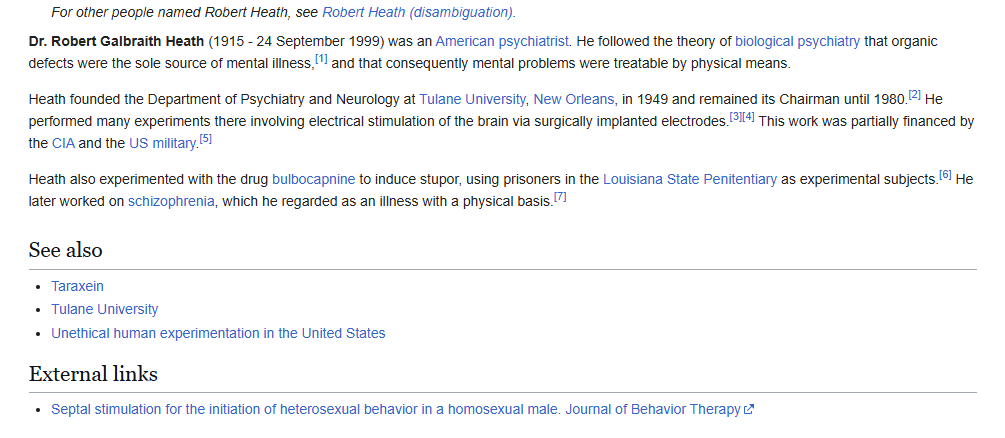Click citation reference [6]
The width and height of the screenshot is (1005, 438).
(x=945, y=174)
